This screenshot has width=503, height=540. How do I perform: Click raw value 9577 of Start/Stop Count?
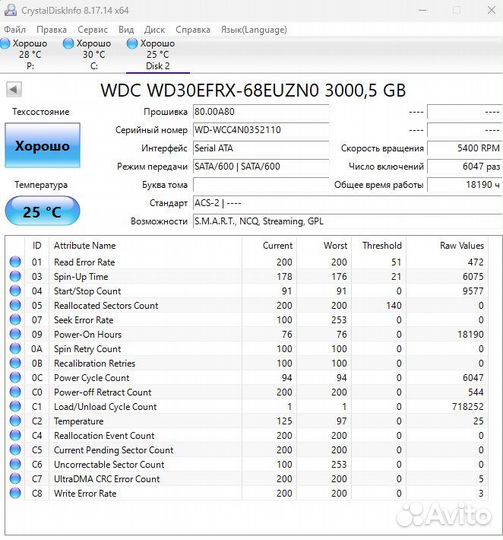[x=473, y=291]
